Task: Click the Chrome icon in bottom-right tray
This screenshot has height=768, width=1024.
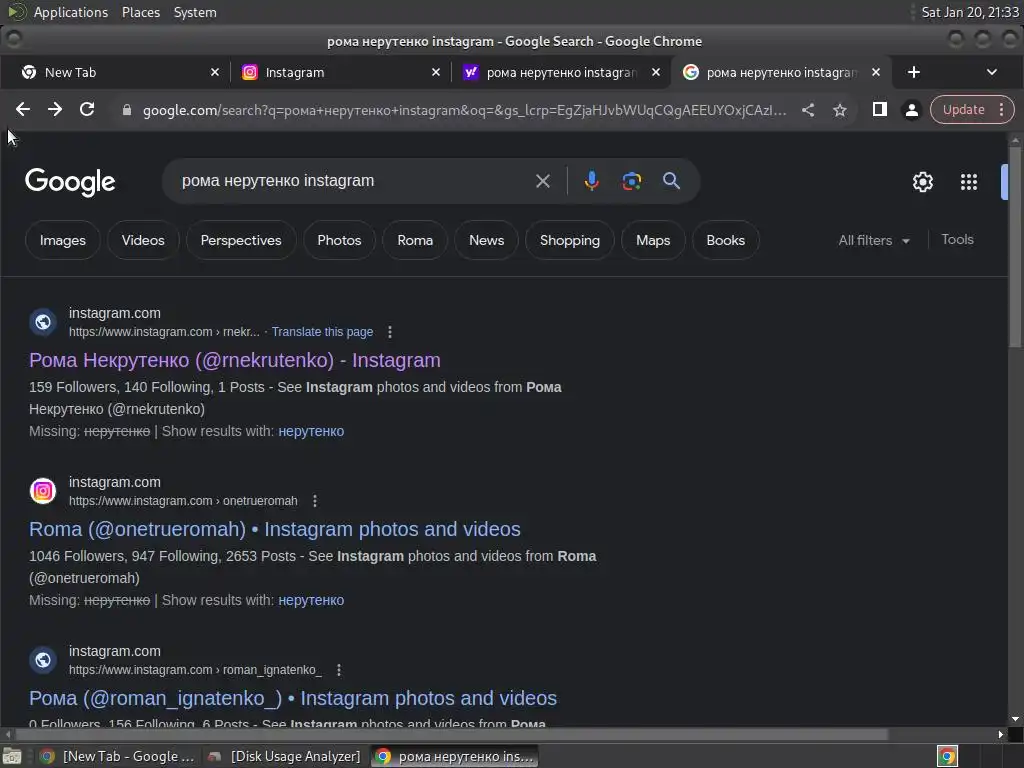Action: [947, 756]
